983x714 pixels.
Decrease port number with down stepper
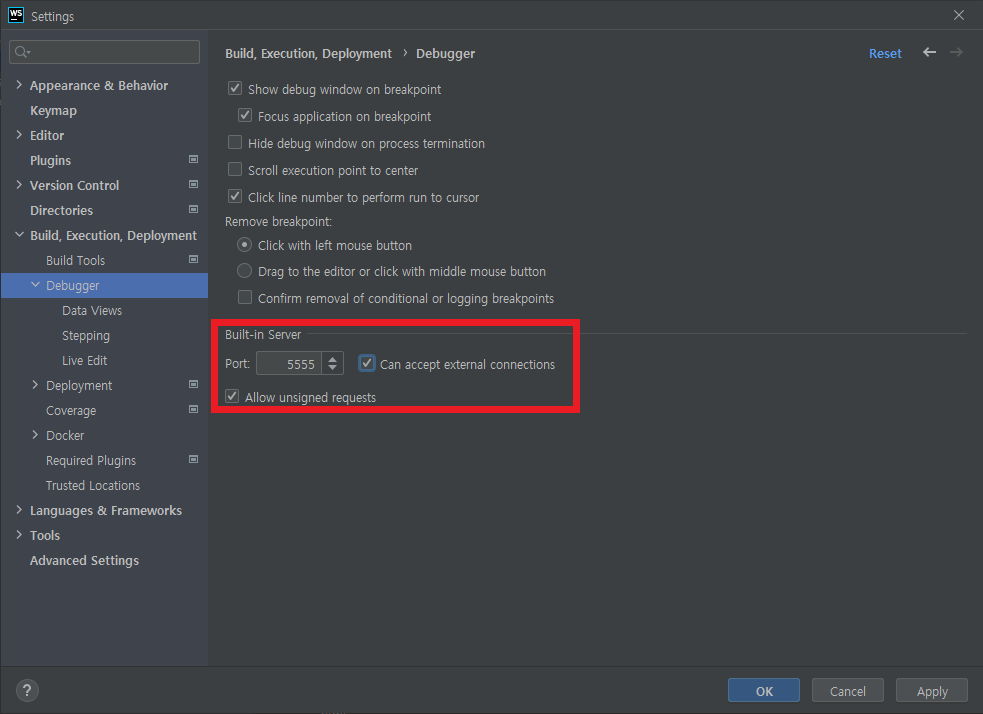click(332, 369)
